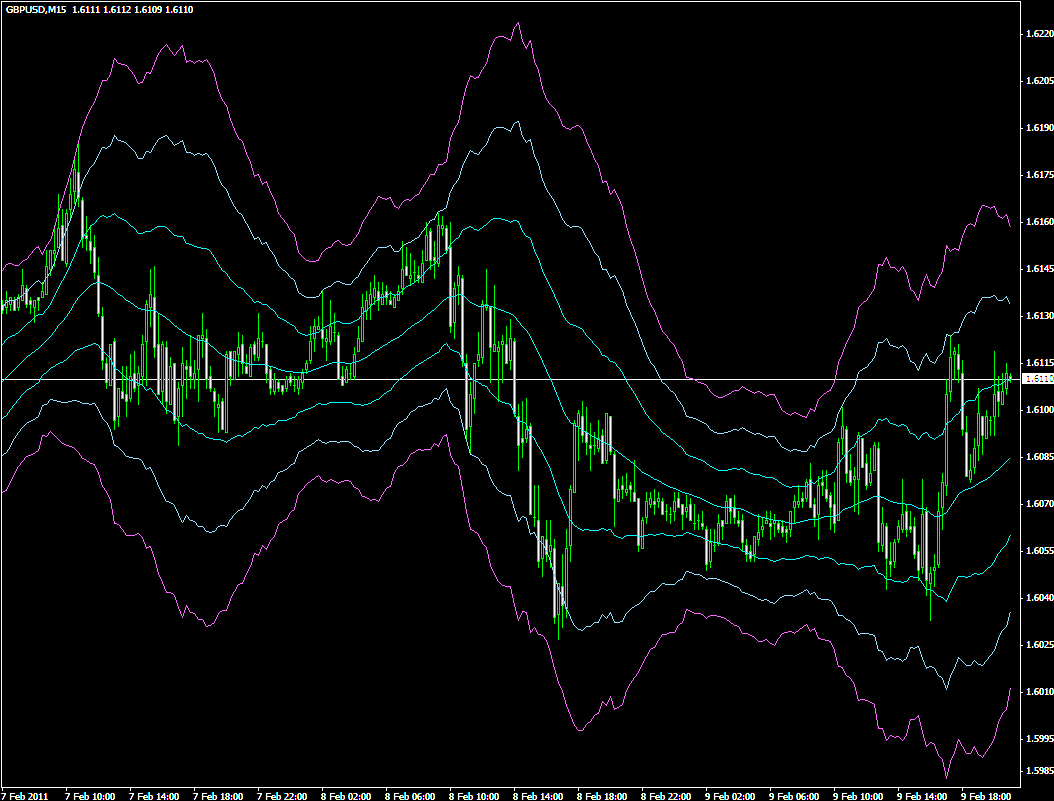The height and width of the screenshot is (801, 1054).
Task: Click the 1.6145 price scale label
Action: coord(1039,269)
